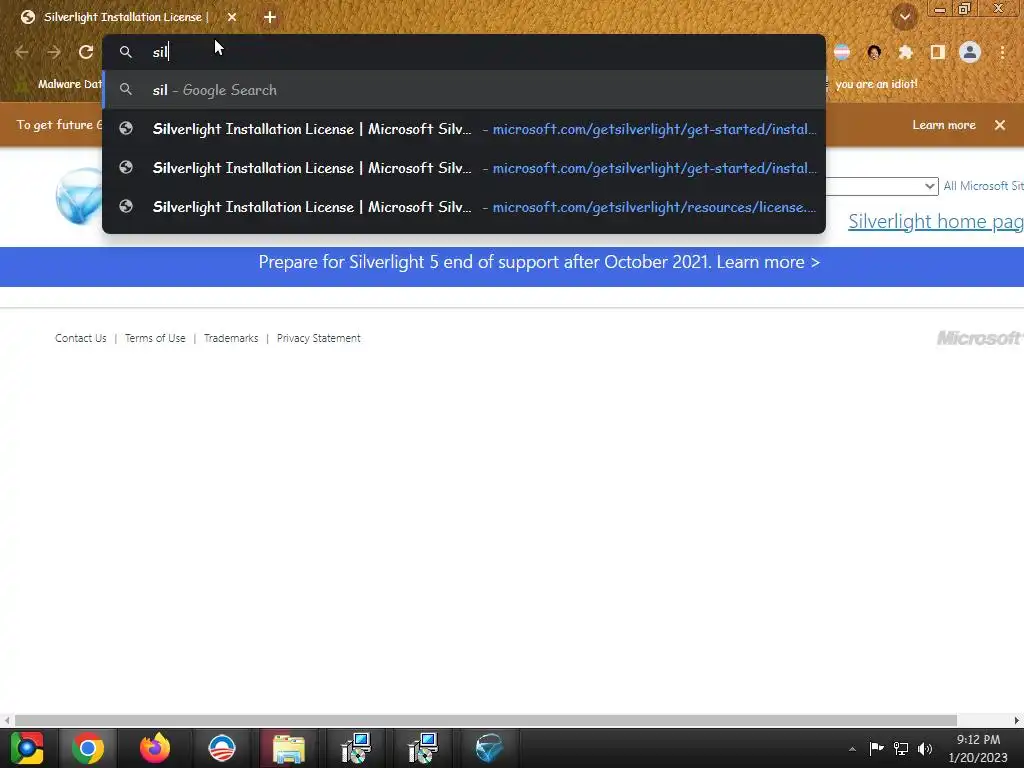Open the Action Center flag icon
The height and width of the screenshot is (768, 1024).
876,748
